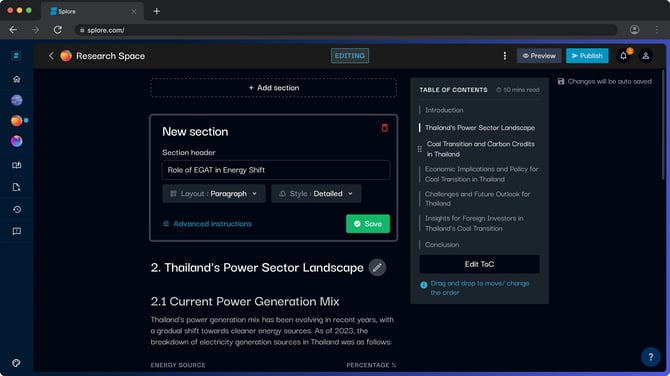Save the new section
This screenshot has width=670, height=376.
click(368, 223)
